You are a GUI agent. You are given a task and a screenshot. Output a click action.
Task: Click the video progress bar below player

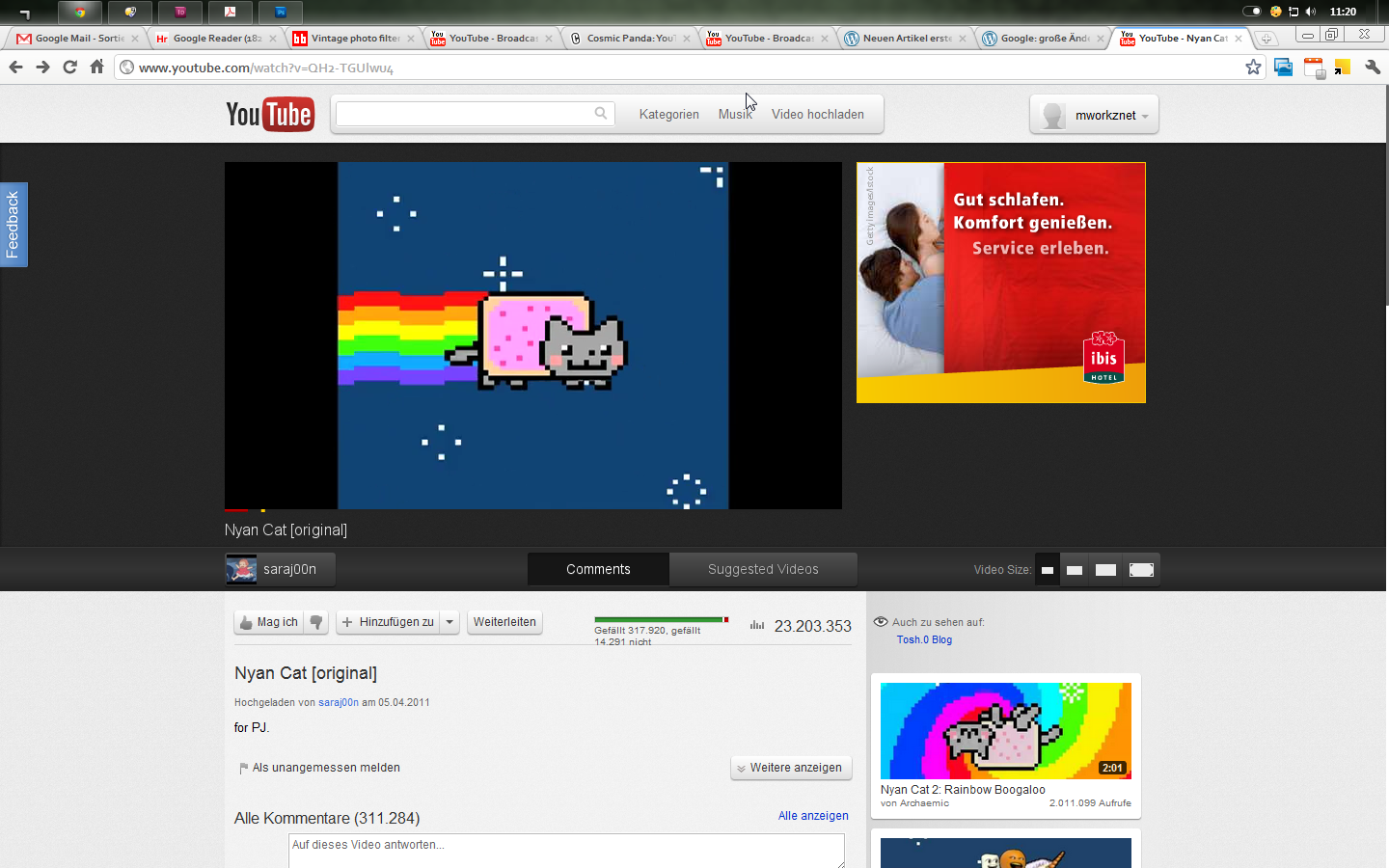pyautogui.click(x=532, y=509)
